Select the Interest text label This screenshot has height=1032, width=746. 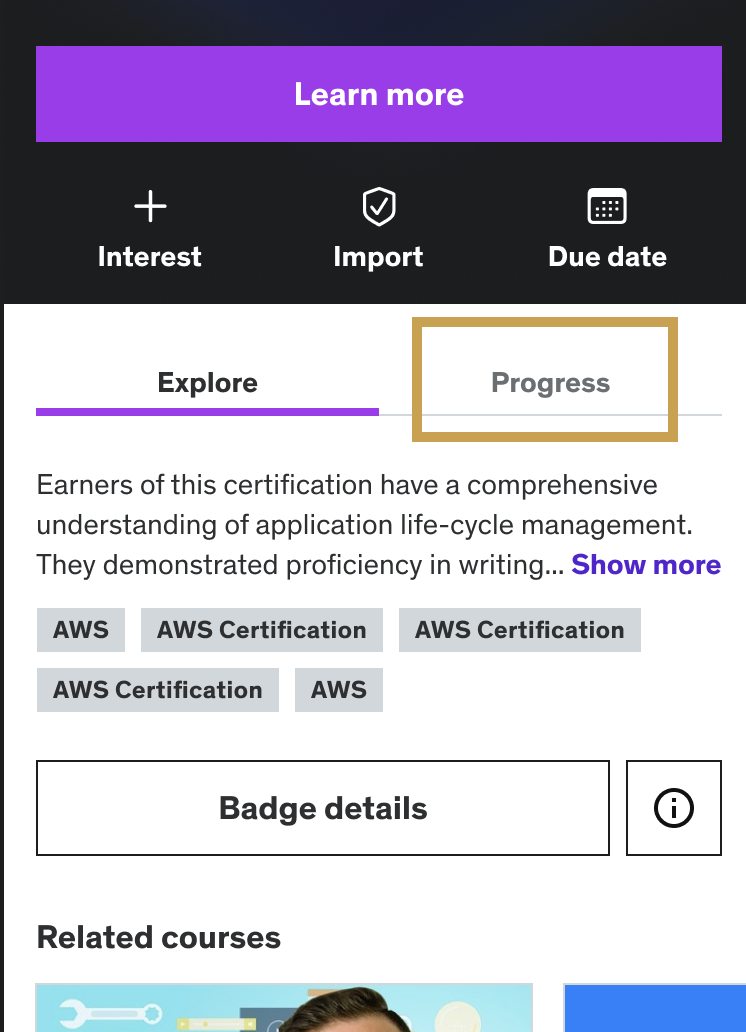point(150,257)
